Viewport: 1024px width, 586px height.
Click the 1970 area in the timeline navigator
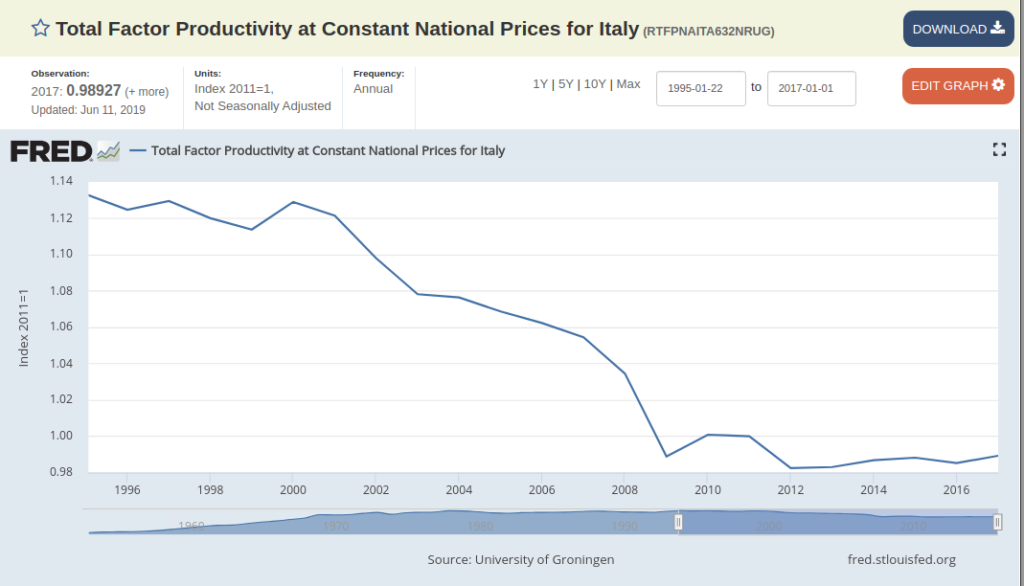(x=336, y=526)
